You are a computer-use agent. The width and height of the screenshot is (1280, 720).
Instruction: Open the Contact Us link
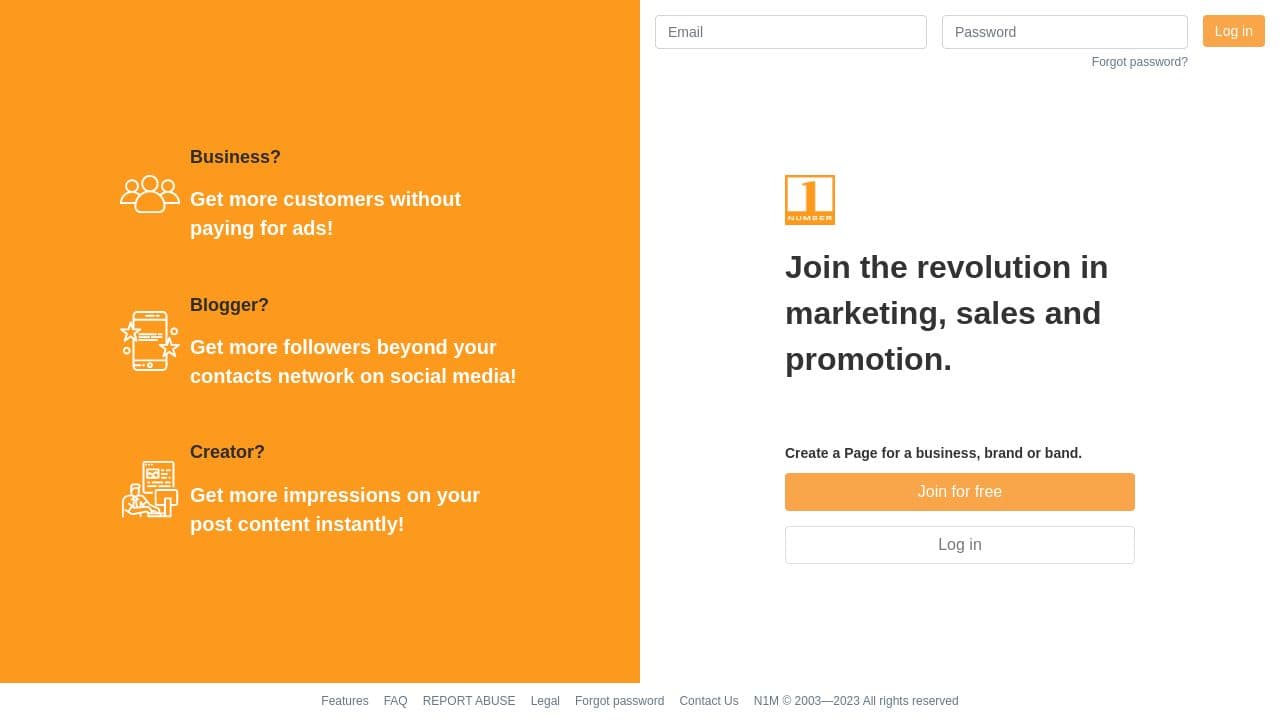(x=708, y=701)
